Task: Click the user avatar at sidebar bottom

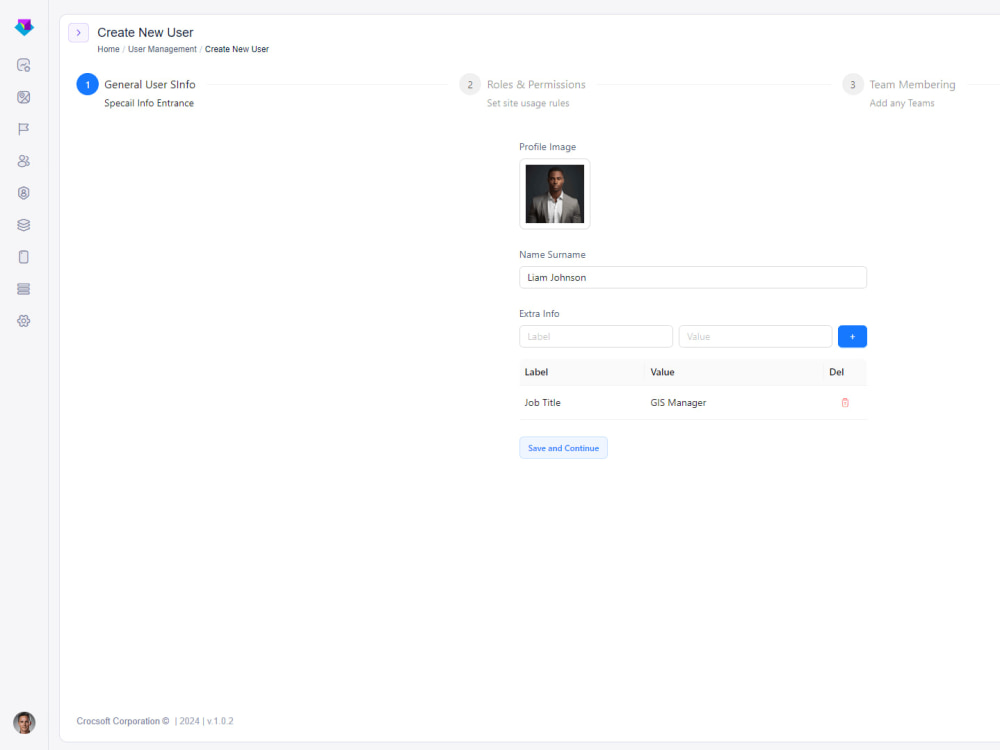Action: pos(24,723)
